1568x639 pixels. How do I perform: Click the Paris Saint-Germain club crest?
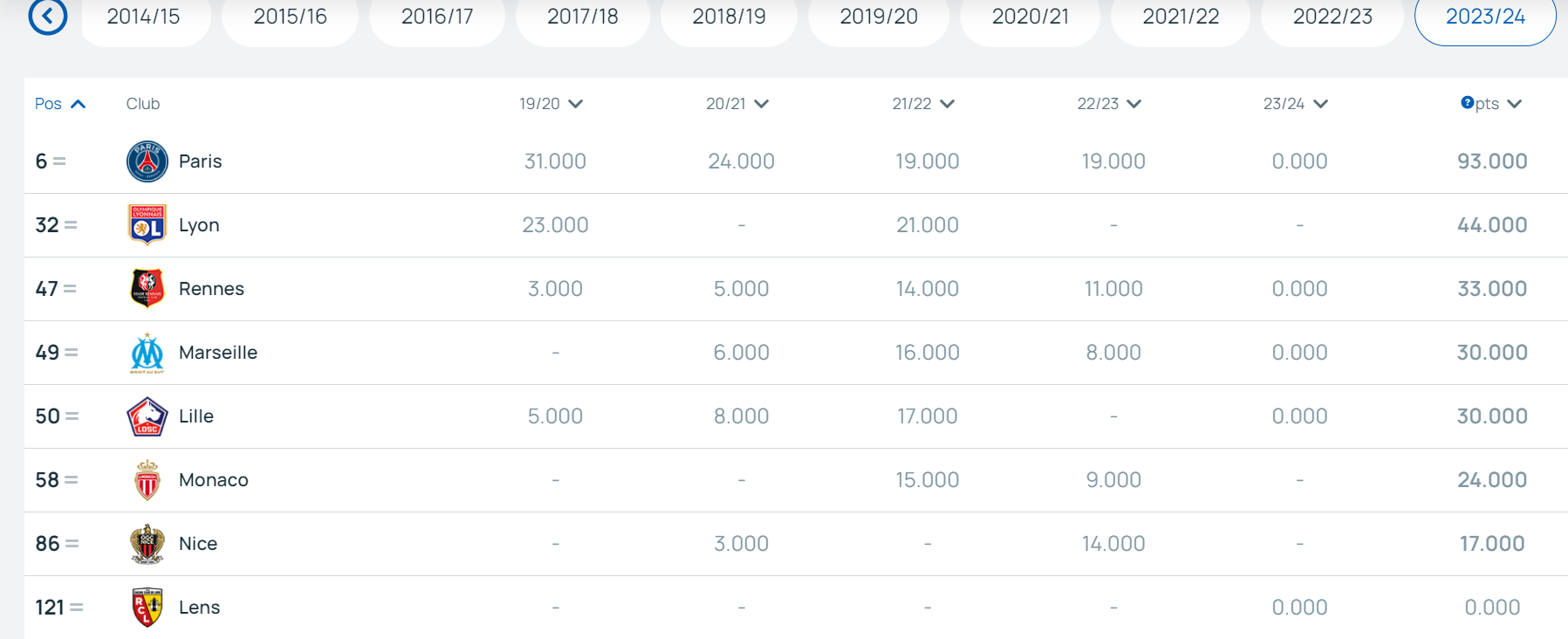(x=147, y=161)
